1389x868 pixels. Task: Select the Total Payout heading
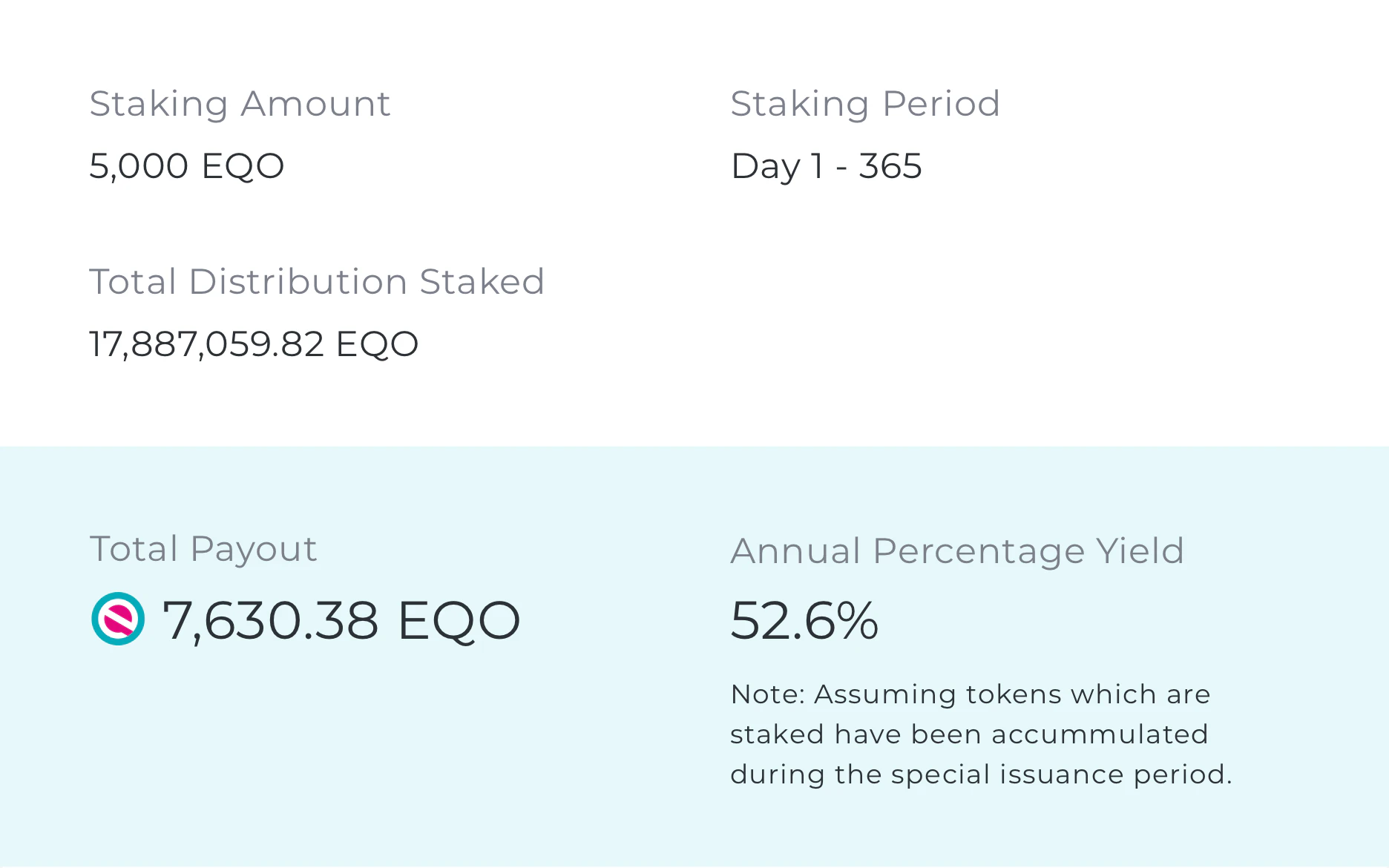tap(203, 549)
